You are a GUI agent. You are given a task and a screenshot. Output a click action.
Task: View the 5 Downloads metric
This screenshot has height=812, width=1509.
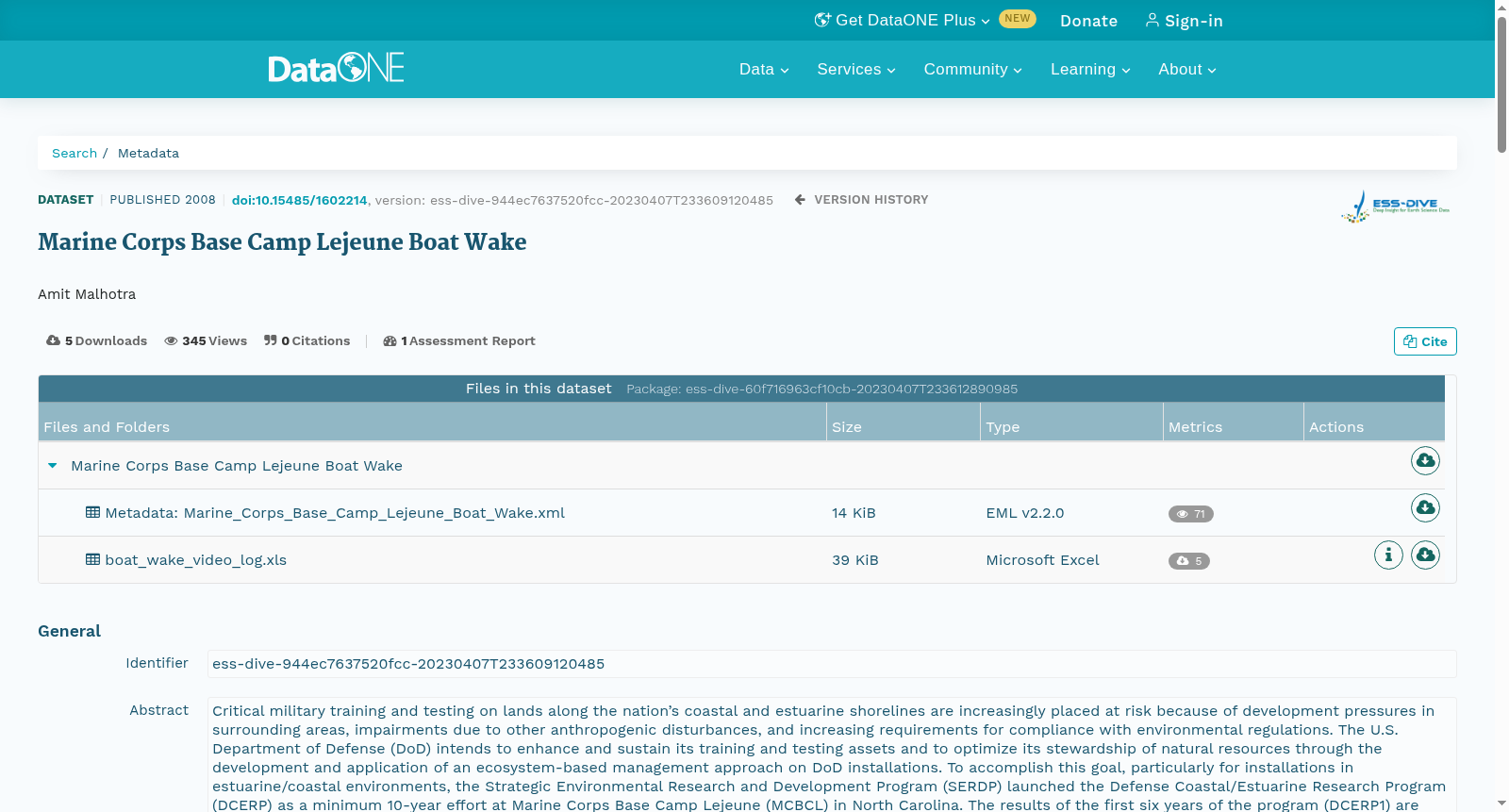[x=96, y=340]
